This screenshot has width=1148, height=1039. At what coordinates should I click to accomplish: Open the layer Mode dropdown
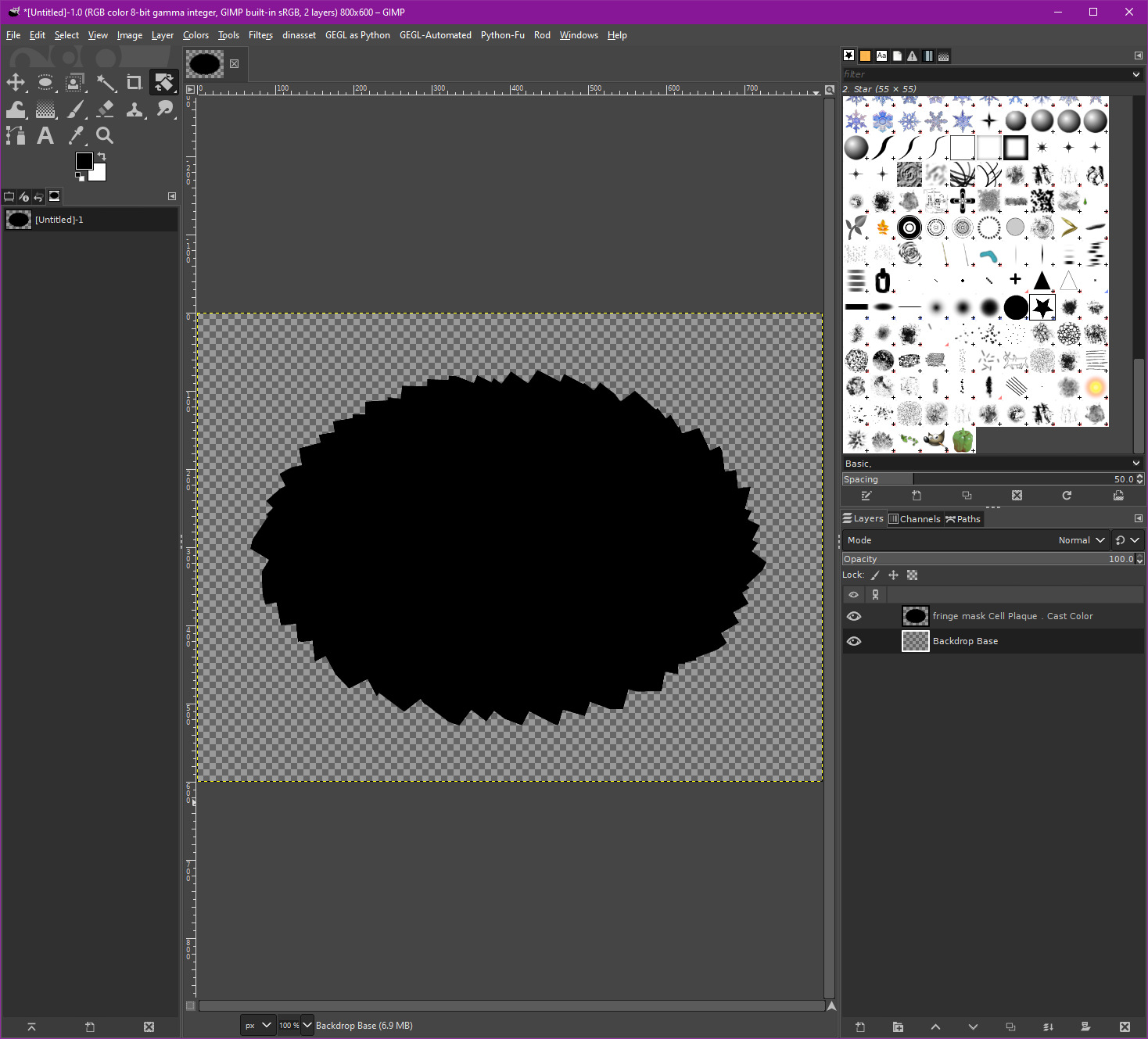pyautogui.click(x=976, y=540)
